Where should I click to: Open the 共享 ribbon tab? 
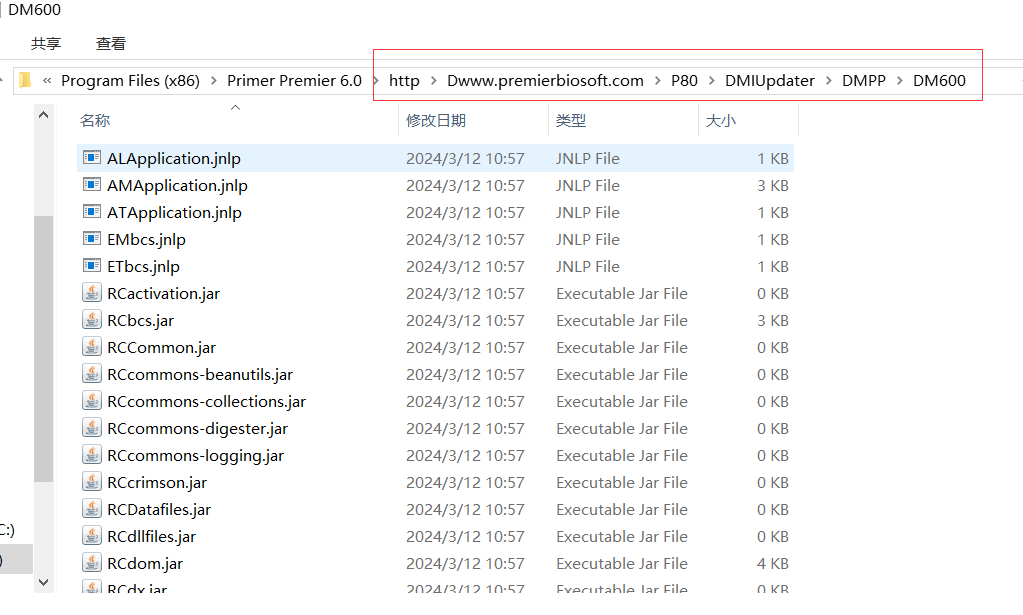click(46, 44)
